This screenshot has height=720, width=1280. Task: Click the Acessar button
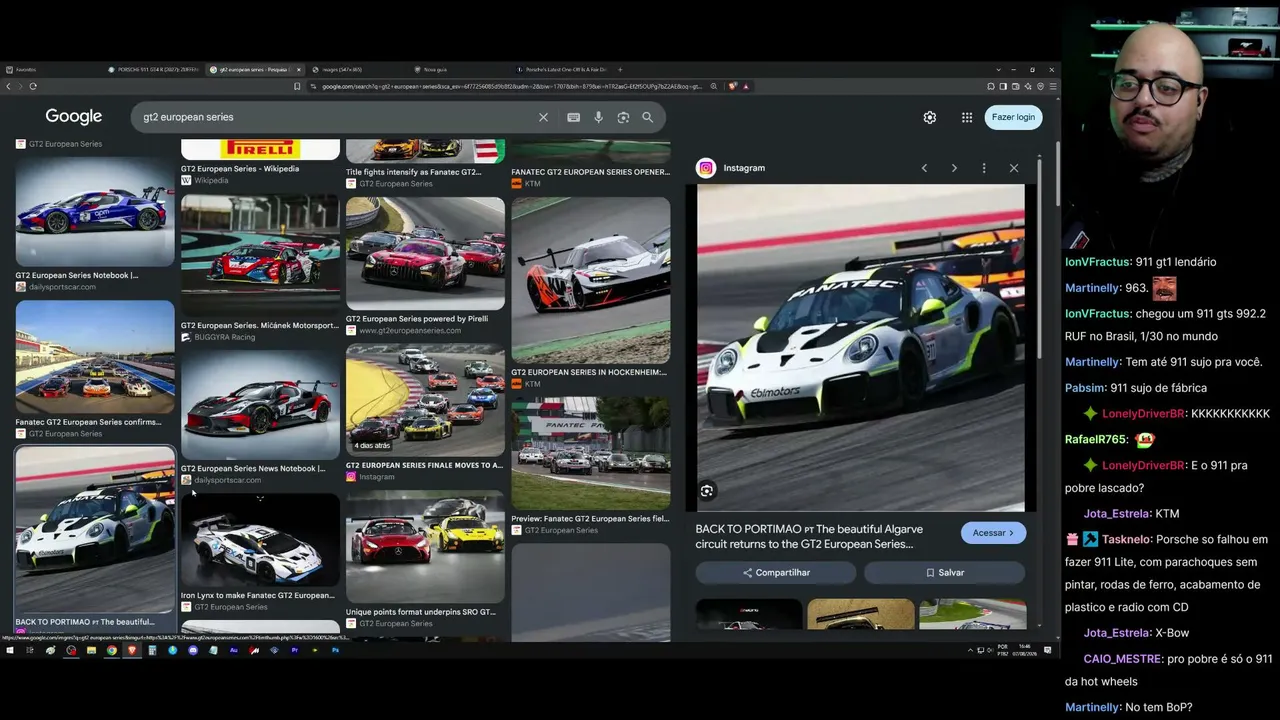993,533
